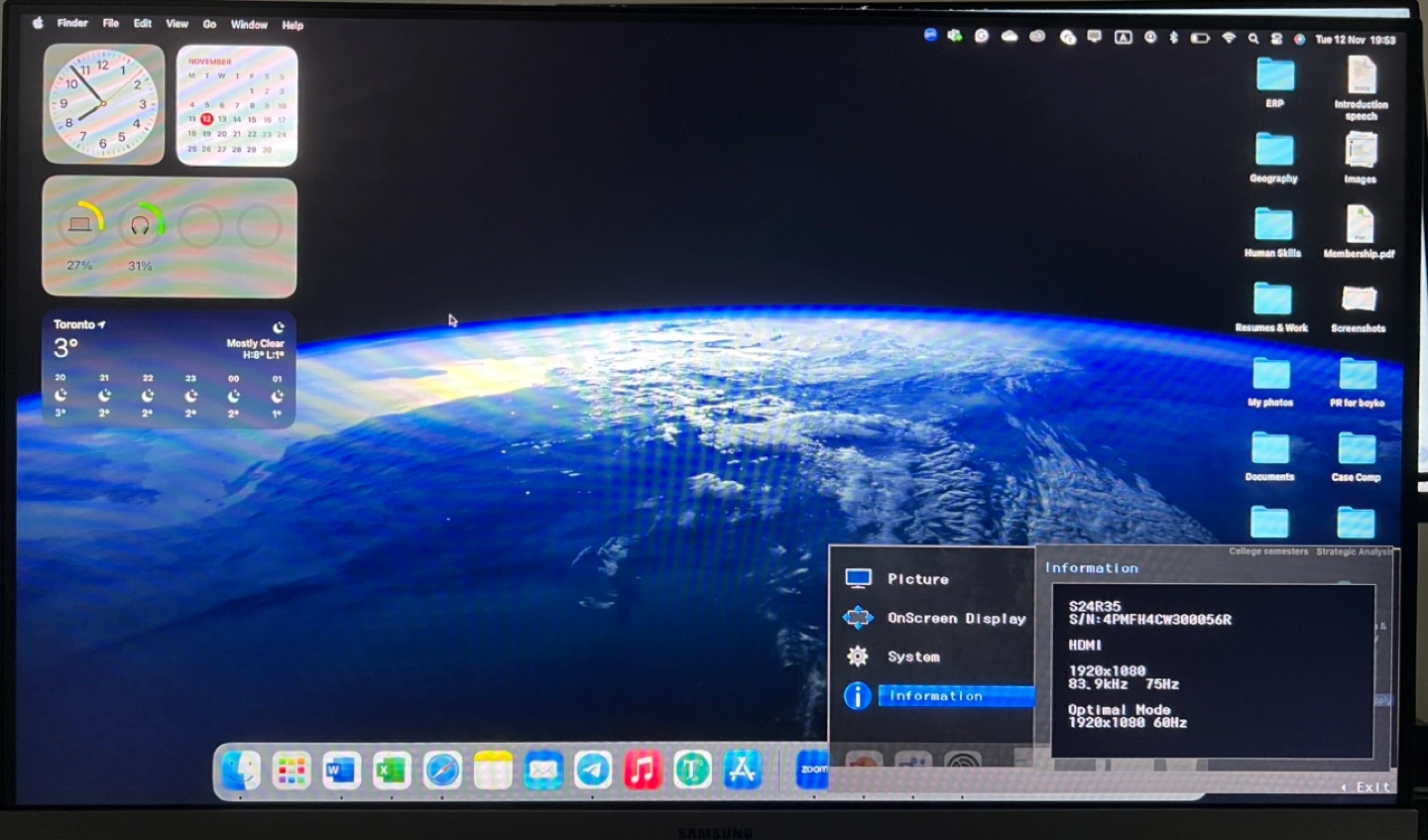The image size is (1428, 840).
Task: Launch Safari from the Dock
Action: [x=442, y=771]
